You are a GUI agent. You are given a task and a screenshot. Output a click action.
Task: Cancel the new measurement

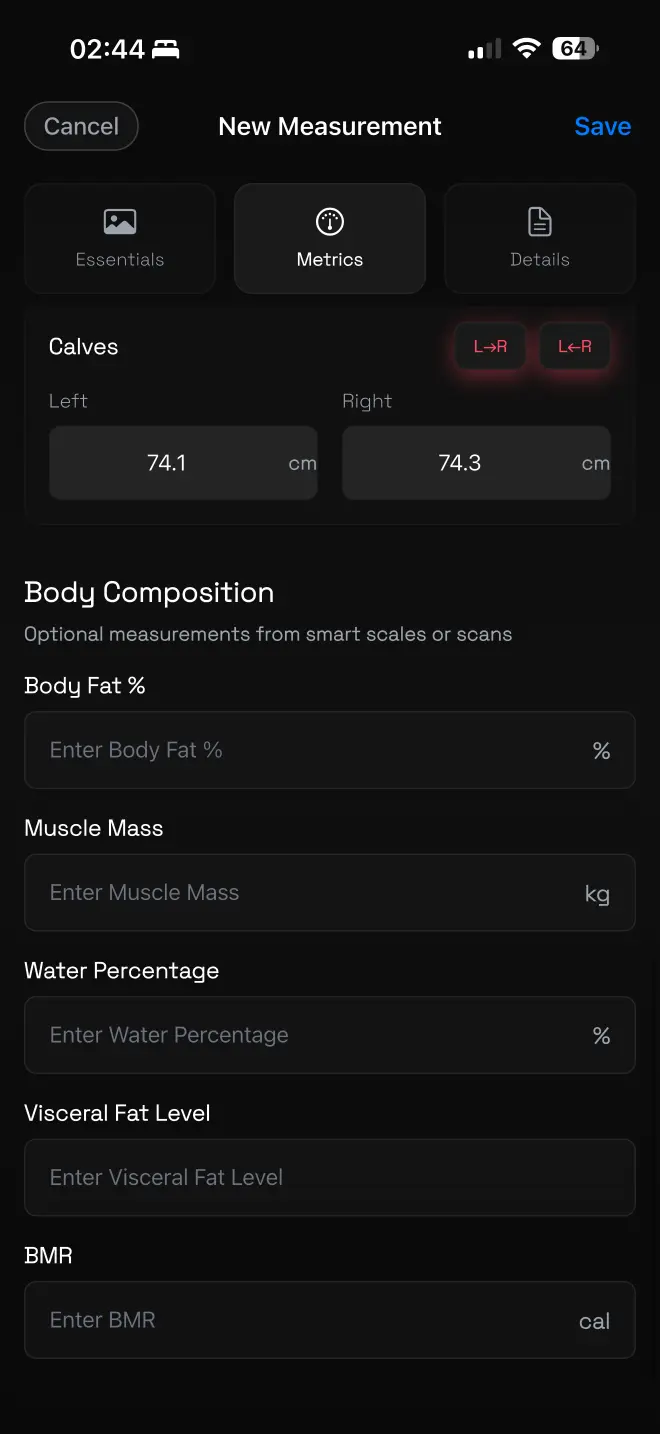click(x=81, y=126)
